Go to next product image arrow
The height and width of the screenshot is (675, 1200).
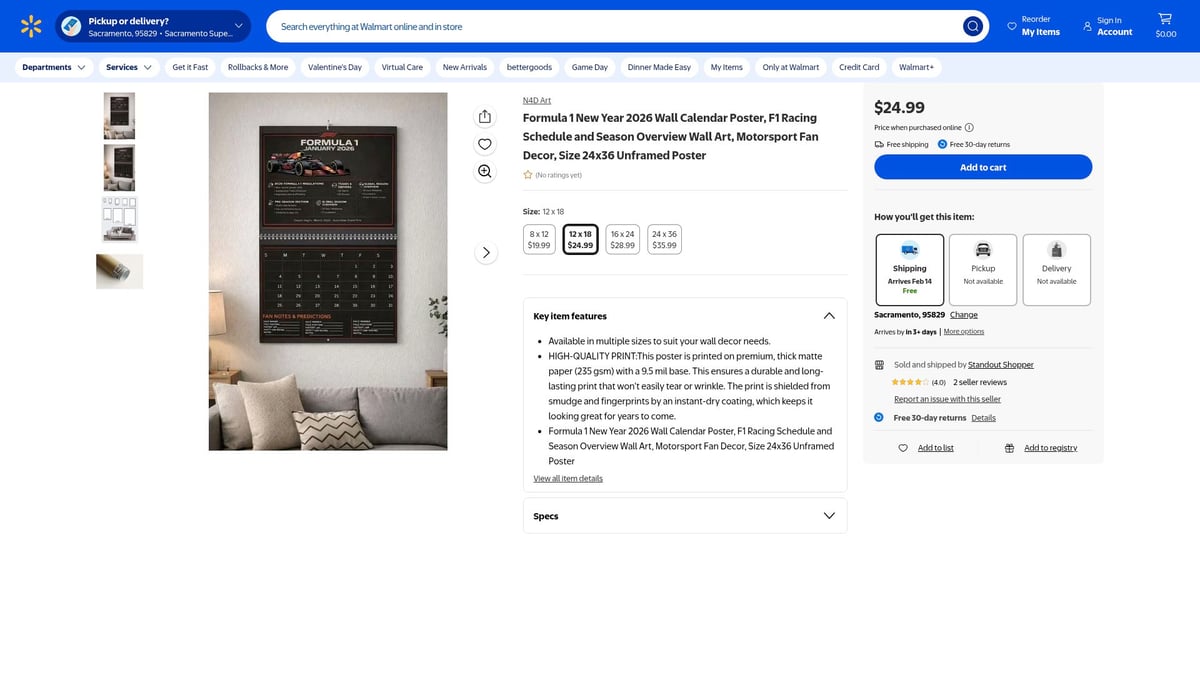(x=485, y=253)
